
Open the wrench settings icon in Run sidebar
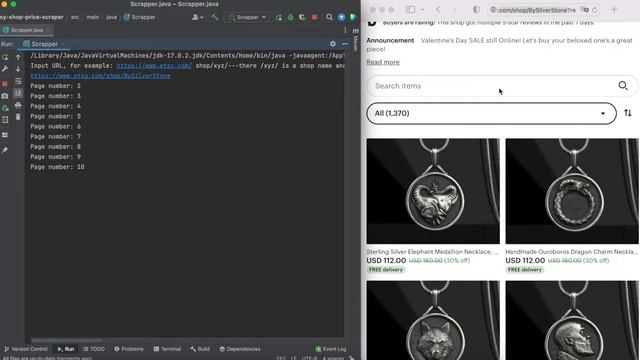[x=5, y=69]
